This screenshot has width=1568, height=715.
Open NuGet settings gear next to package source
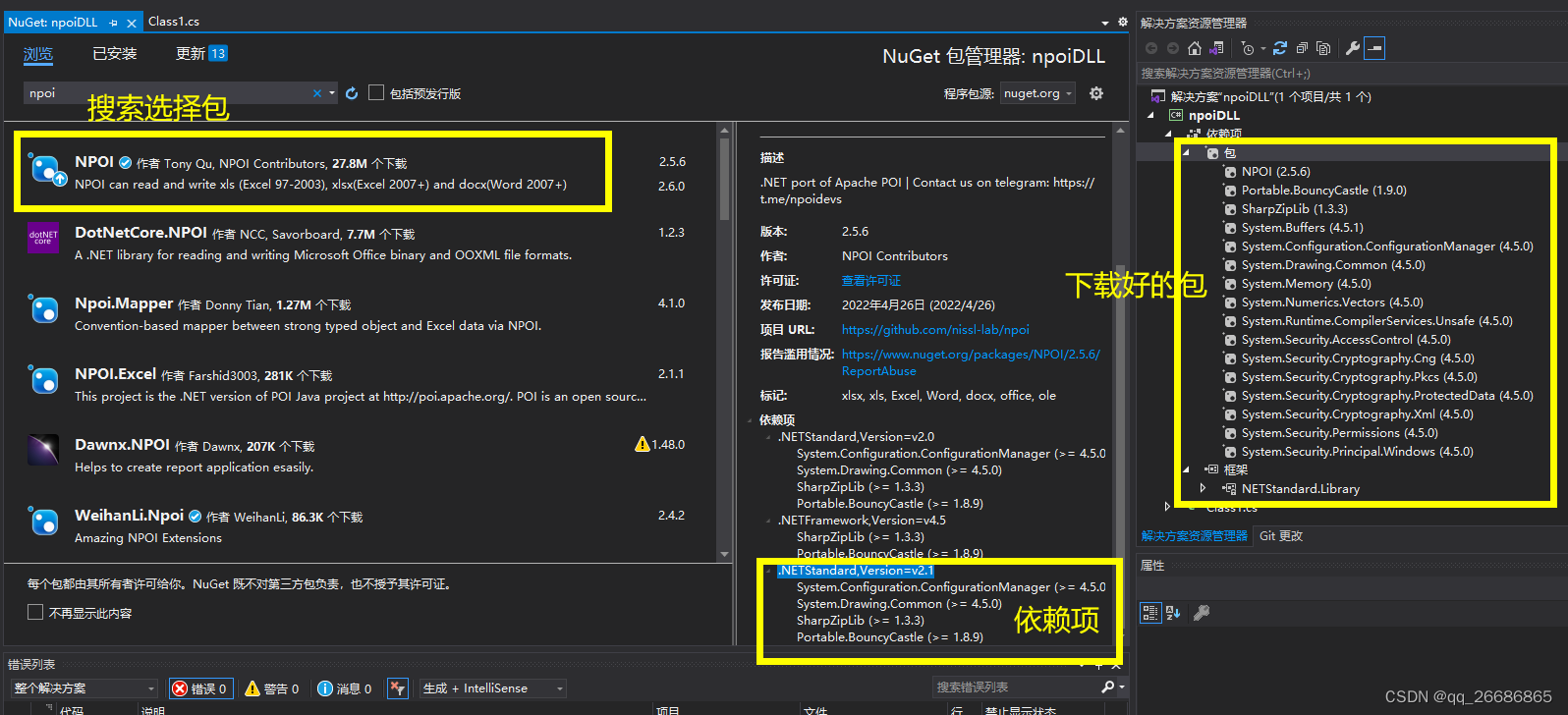click(1096, 93)
